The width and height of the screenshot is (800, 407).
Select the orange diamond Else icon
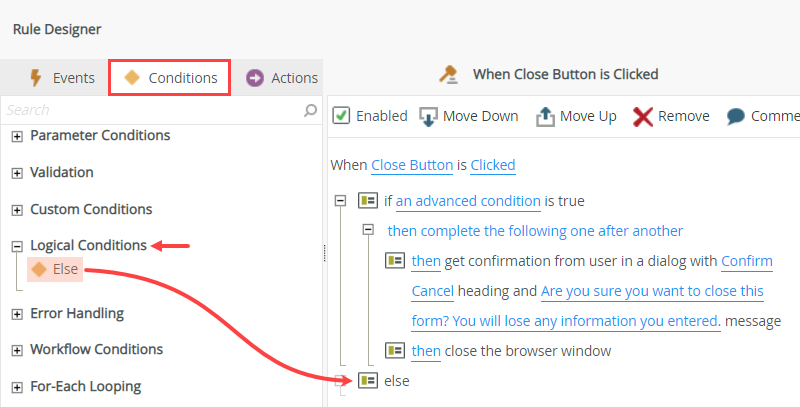click(x=39, y=269)
